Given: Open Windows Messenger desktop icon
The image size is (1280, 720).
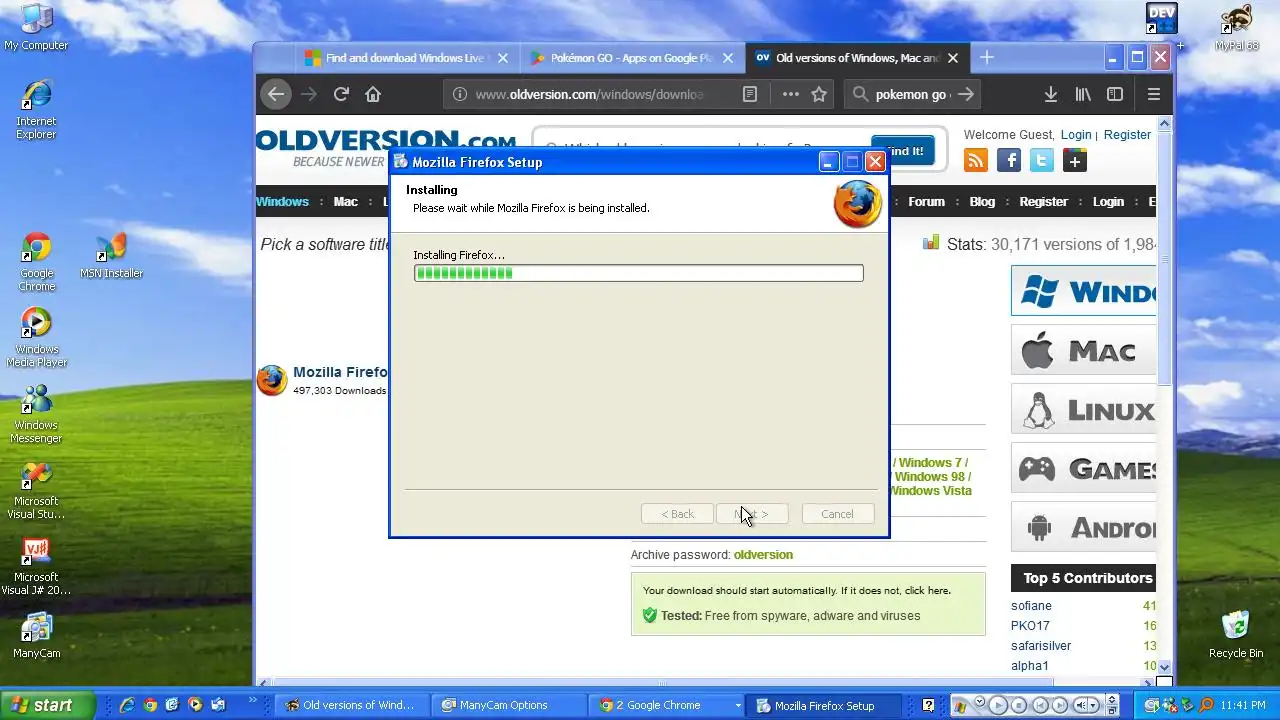Looking at the screenshot, I should pos(36,414).
